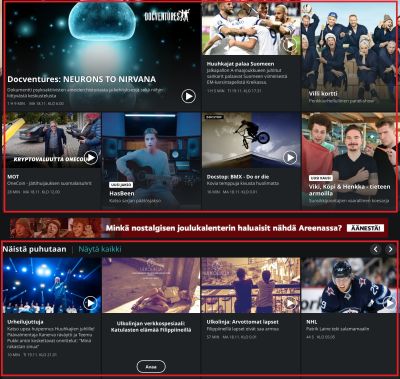Click the joulukalenteri banner photo
The image size is (400, 379).
click(x=60, y=228)
